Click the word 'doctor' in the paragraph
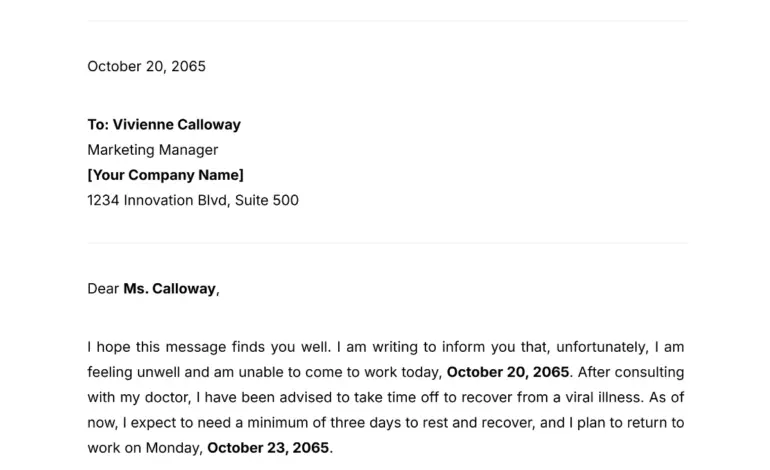 coord(167,397)
